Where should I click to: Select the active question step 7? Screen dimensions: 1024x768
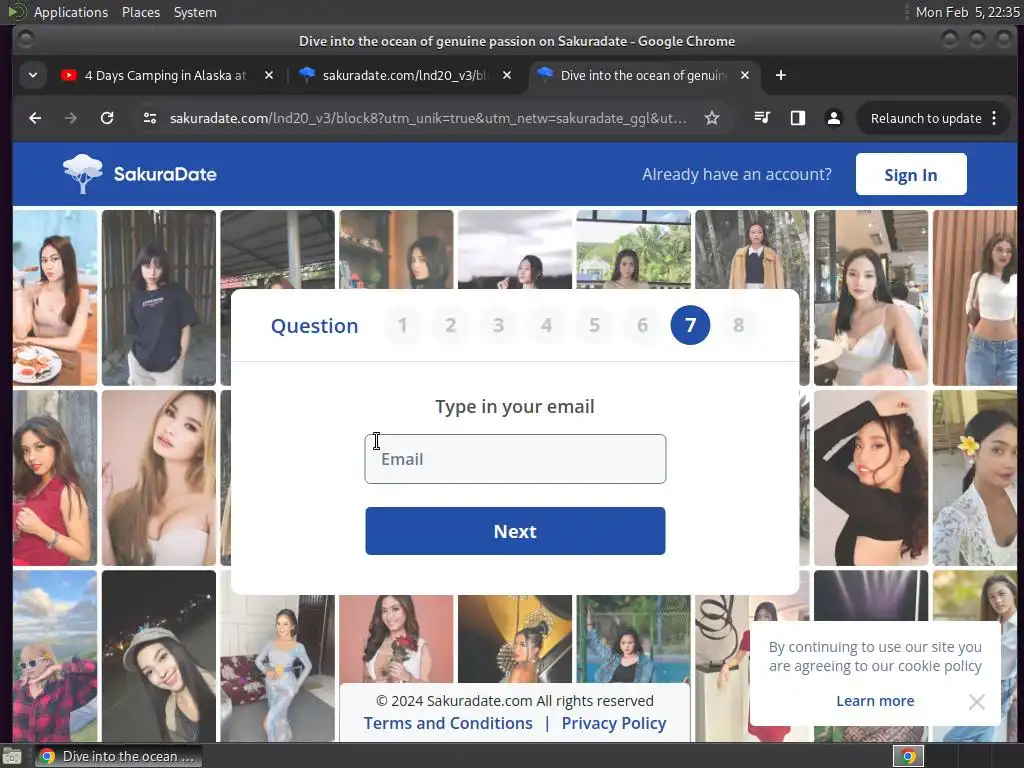point(690,325)
